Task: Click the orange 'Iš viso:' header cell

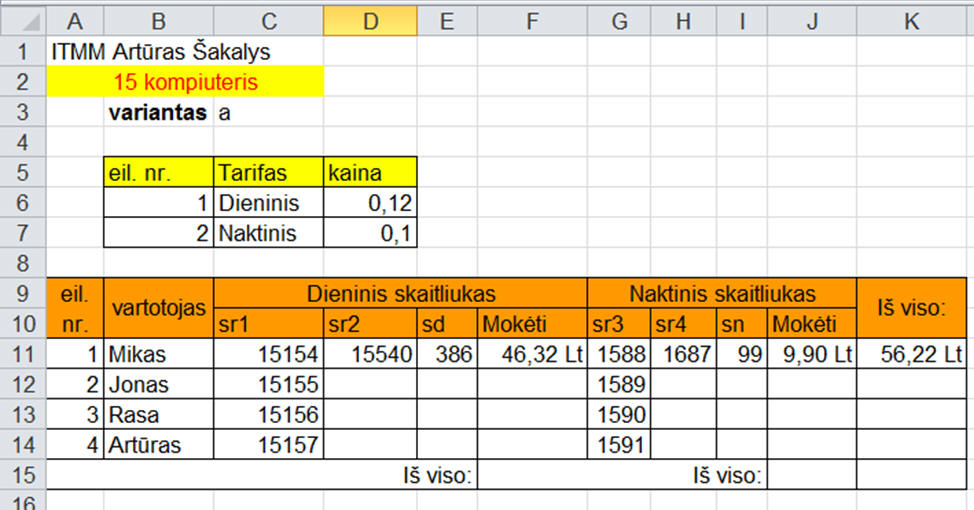Action: point(911,308)
